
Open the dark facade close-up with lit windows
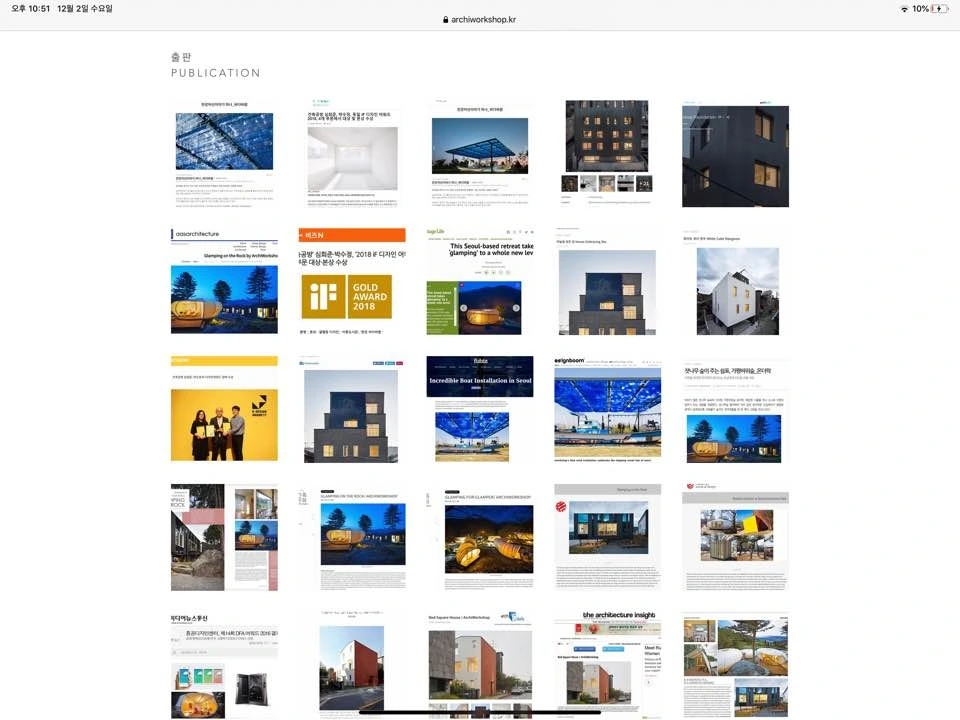click(735, 154)
